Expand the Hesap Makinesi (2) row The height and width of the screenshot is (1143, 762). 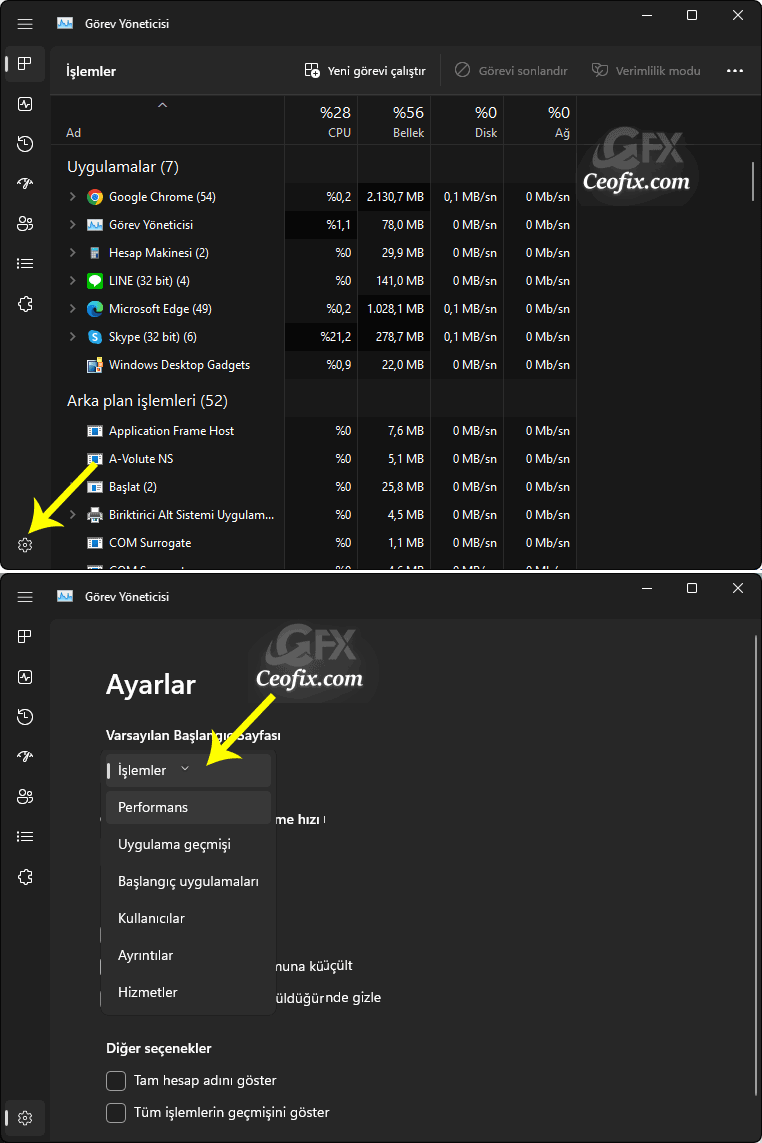point(72,253)
